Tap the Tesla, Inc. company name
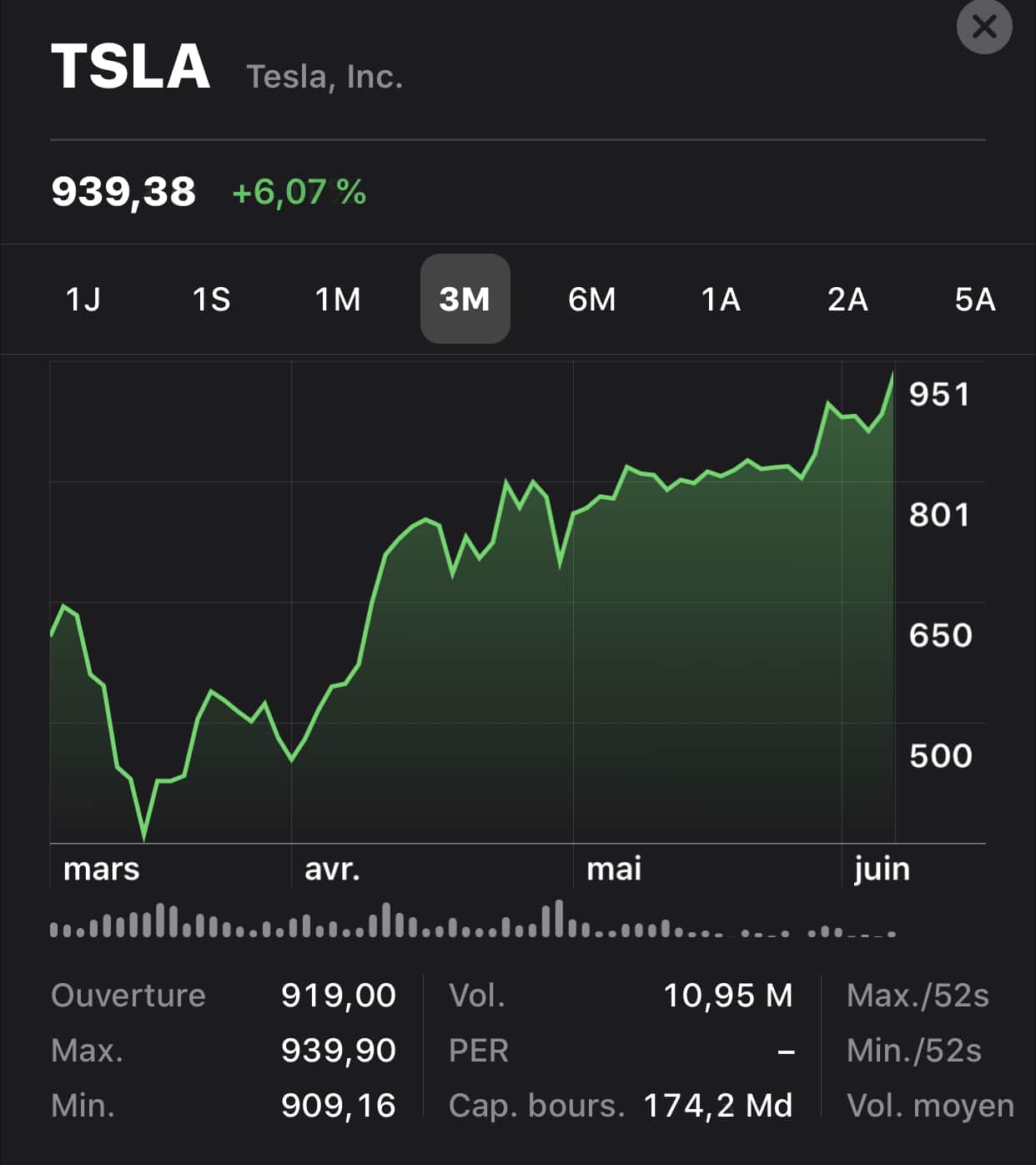 324,77
